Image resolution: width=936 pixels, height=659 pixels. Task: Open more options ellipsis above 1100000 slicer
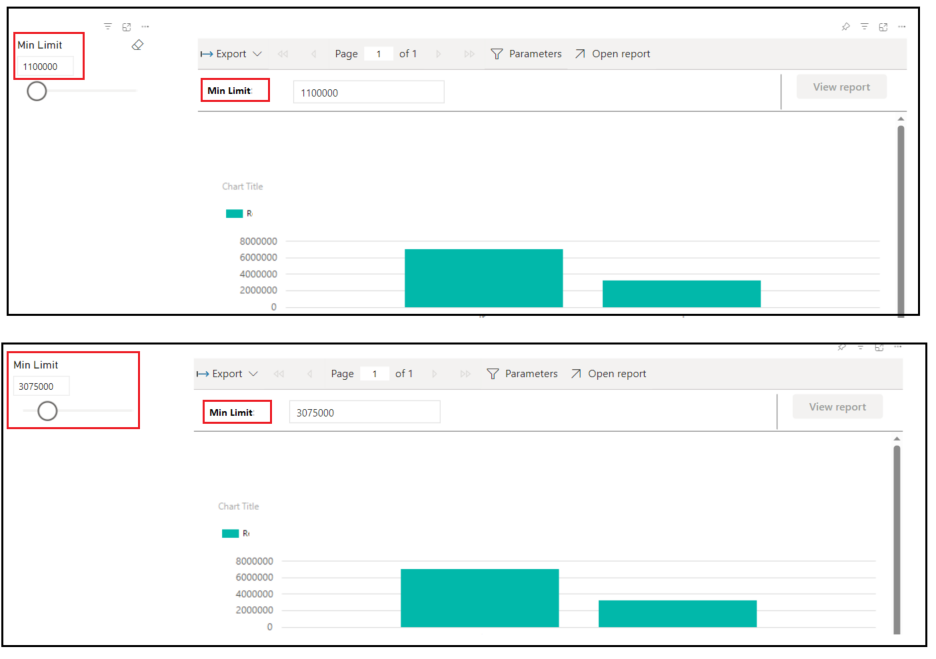[145, 27]
